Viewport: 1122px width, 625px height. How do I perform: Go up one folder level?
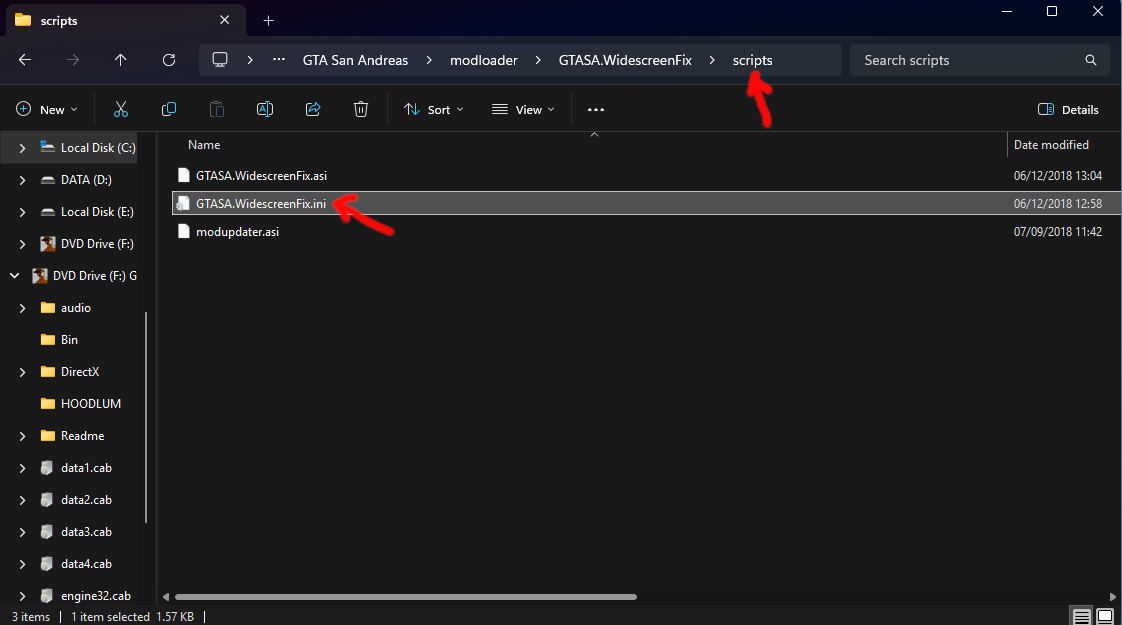tap(120, 60)
